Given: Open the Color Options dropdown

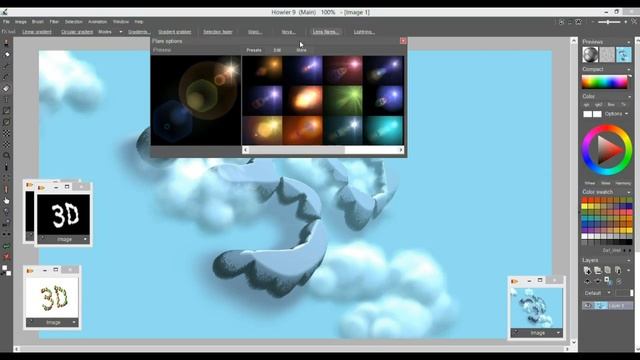Looking at the screenshot, I should (x=616, y=114).
